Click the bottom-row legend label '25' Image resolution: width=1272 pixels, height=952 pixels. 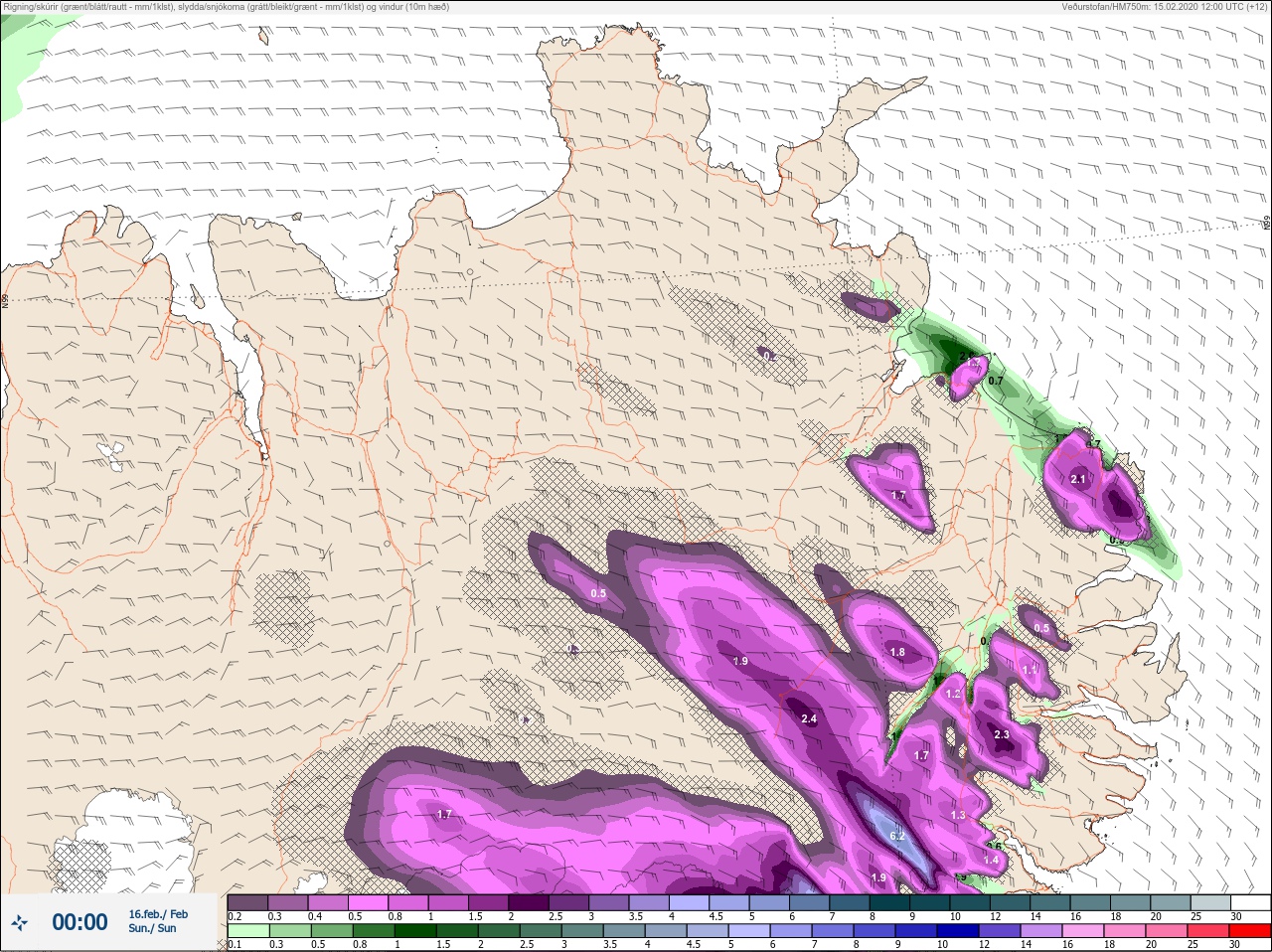(1194, 945)
